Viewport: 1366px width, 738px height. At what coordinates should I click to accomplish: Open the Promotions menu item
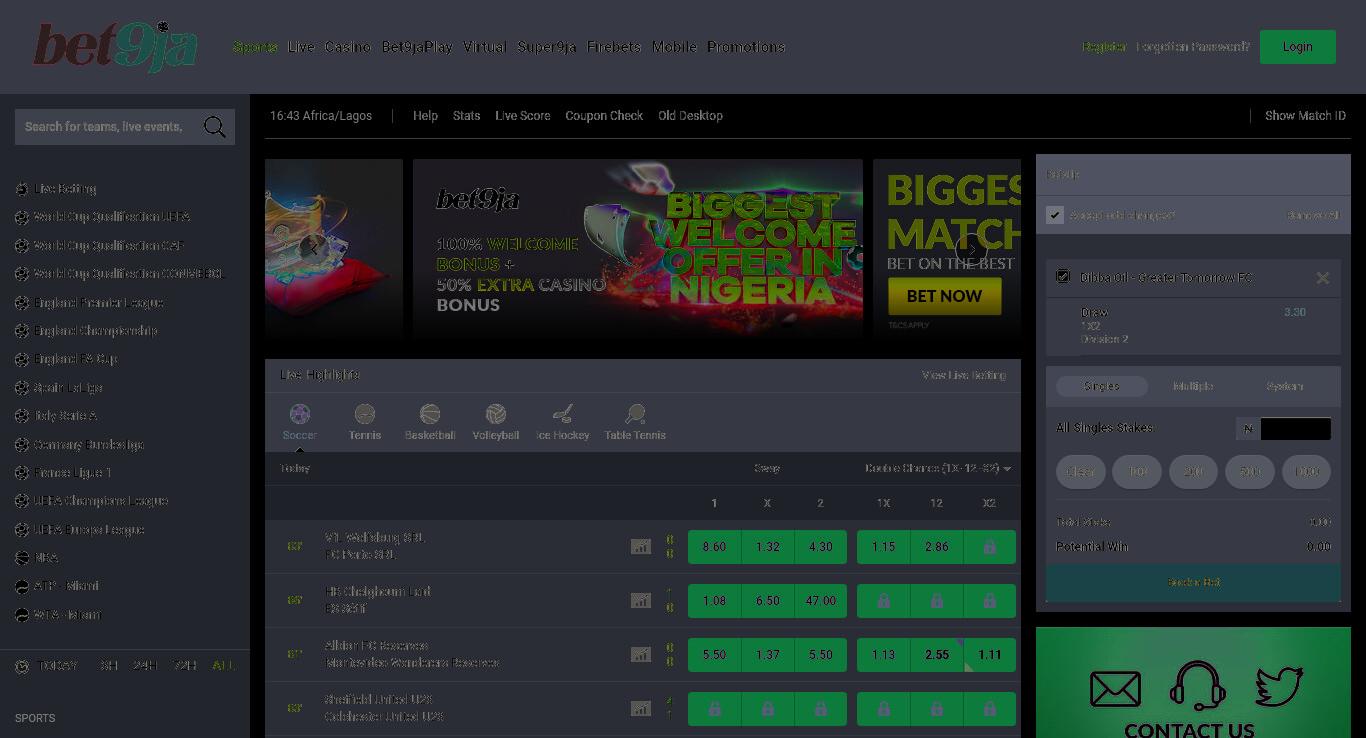(746, 47)
